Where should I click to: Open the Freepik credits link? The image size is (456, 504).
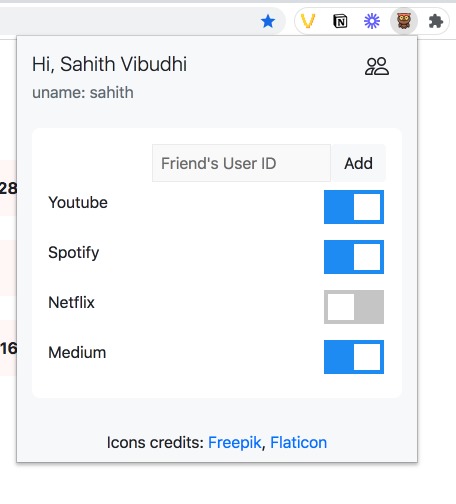point(234,443)
